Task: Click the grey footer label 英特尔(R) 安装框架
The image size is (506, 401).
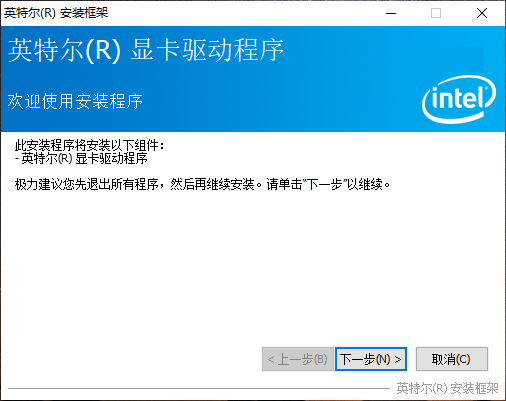Action: click(447, 388)
